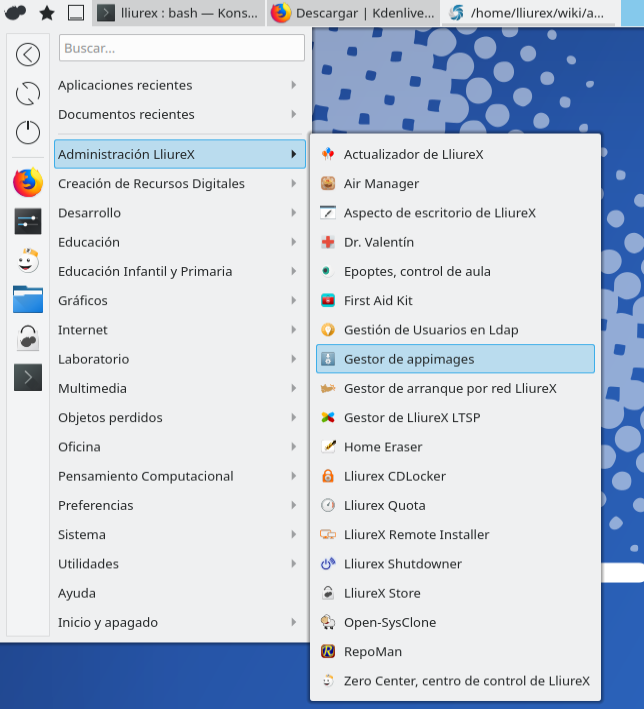
Task: Expand the Gráficos submenu arrow
Action: [294, 300]
